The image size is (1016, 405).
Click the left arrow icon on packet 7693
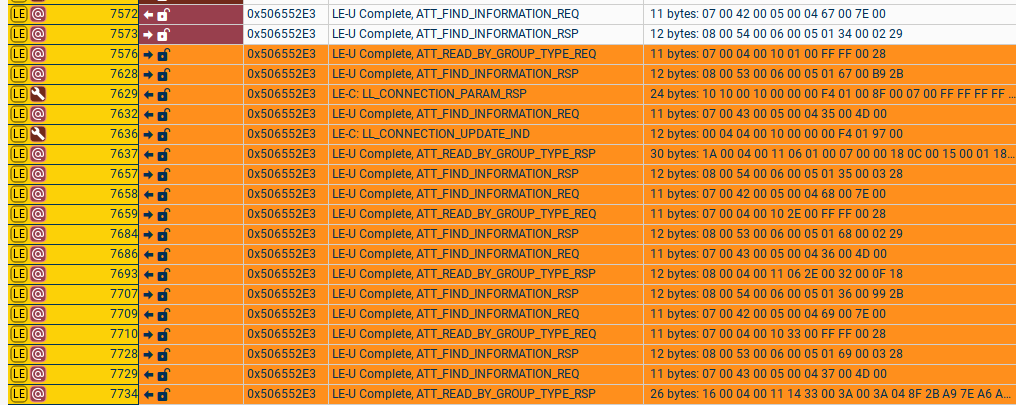148,274
